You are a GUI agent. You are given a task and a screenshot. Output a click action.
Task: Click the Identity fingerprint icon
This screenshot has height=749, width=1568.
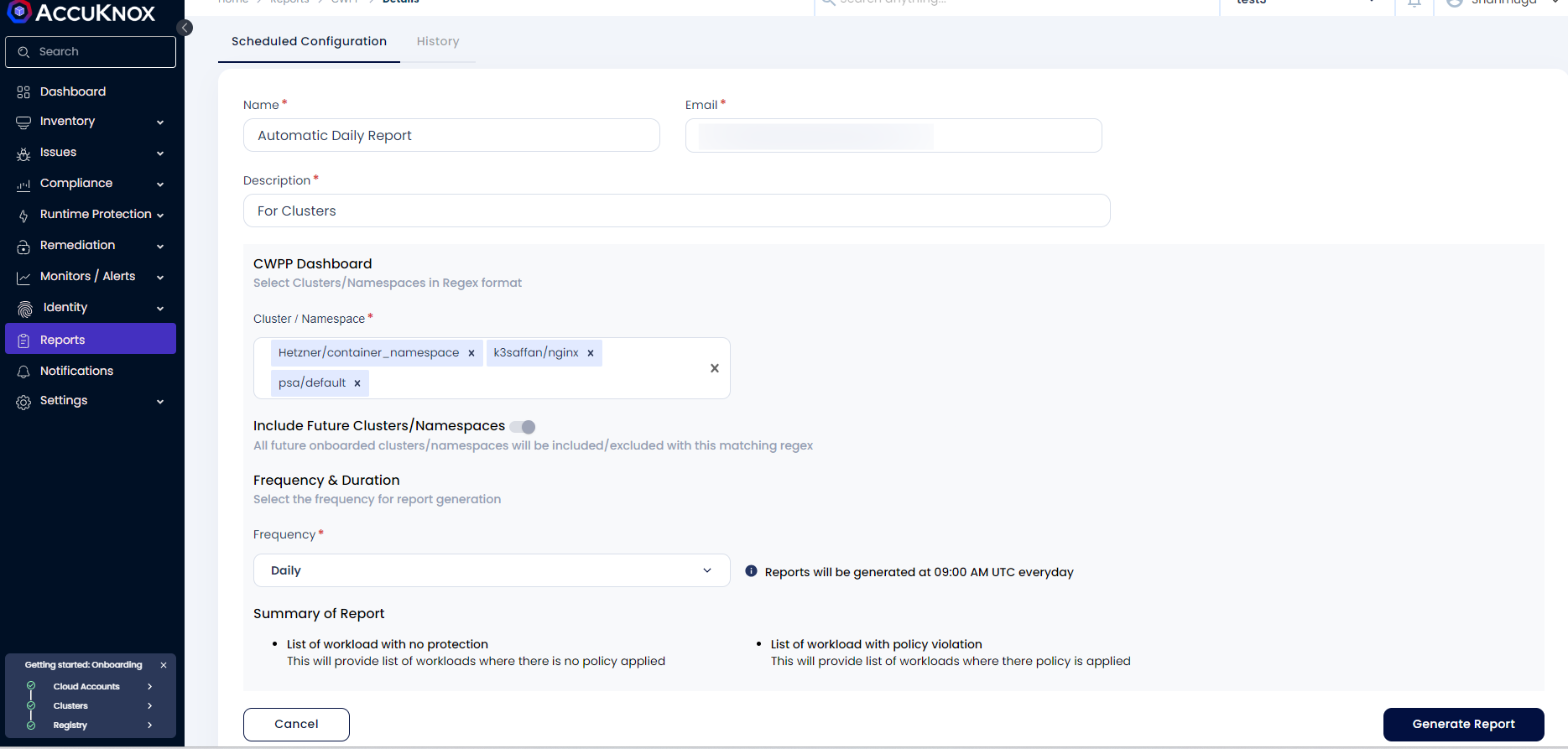tap(25, 309)
